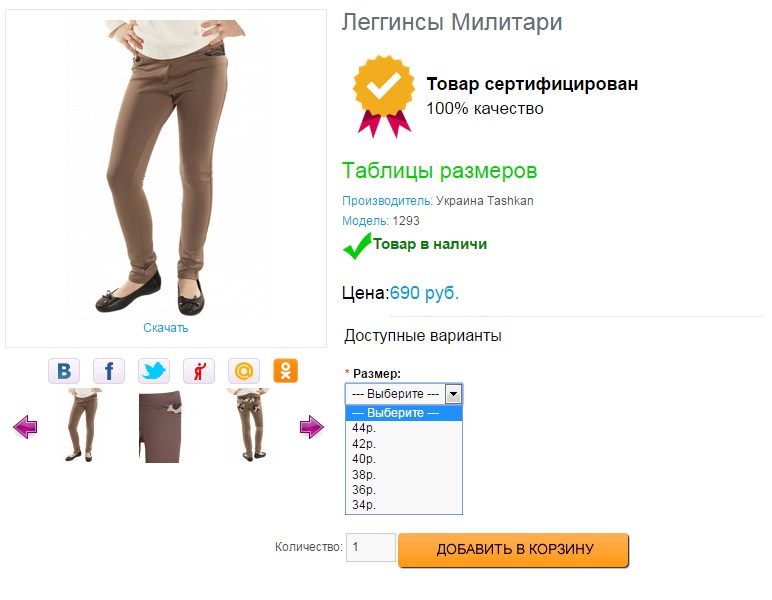
Task: Open the "Таблицы размеров" link
Action: click(x=439, y=171)
